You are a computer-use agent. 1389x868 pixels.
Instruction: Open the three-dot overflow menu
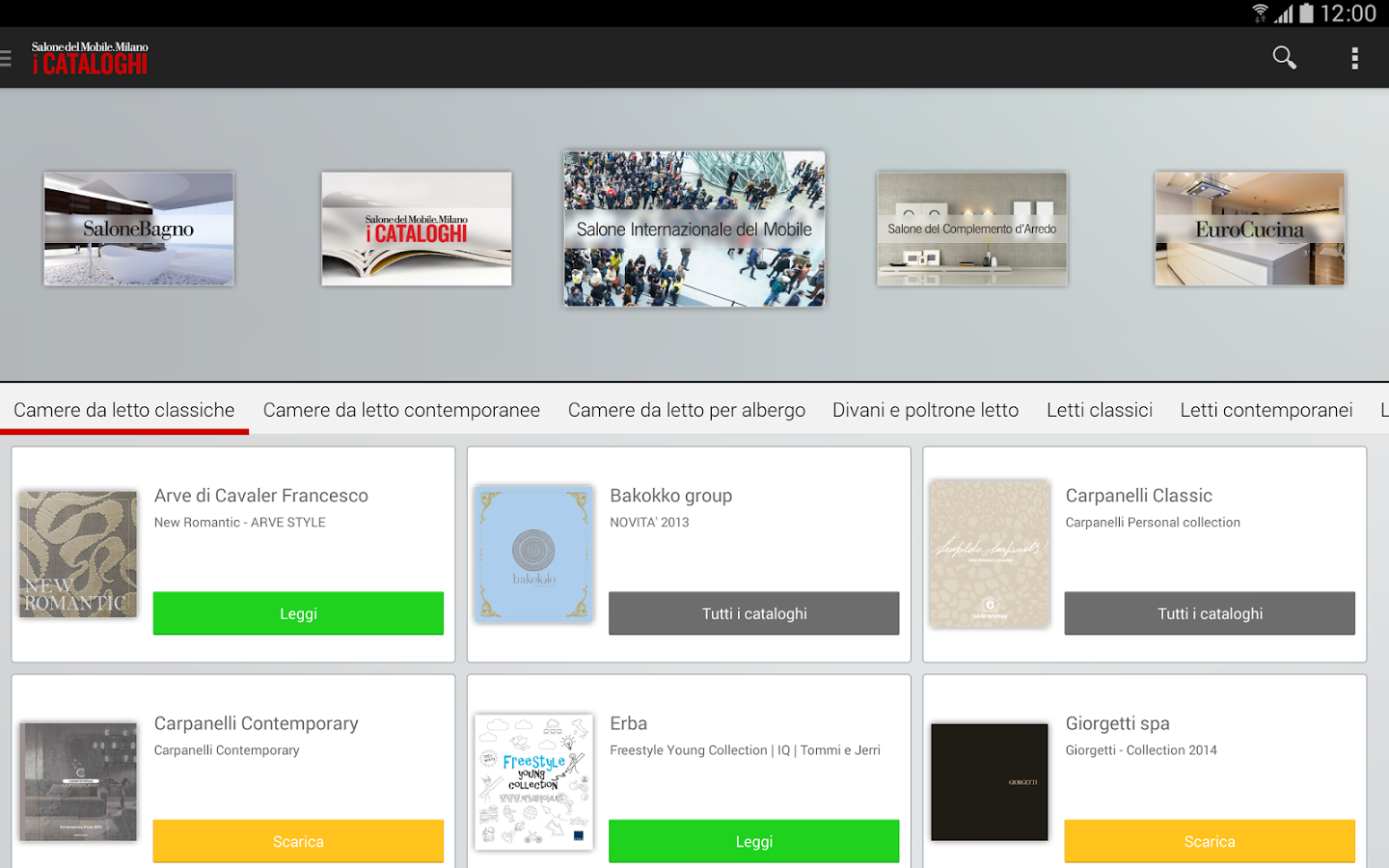click(x=1354, y=58)
